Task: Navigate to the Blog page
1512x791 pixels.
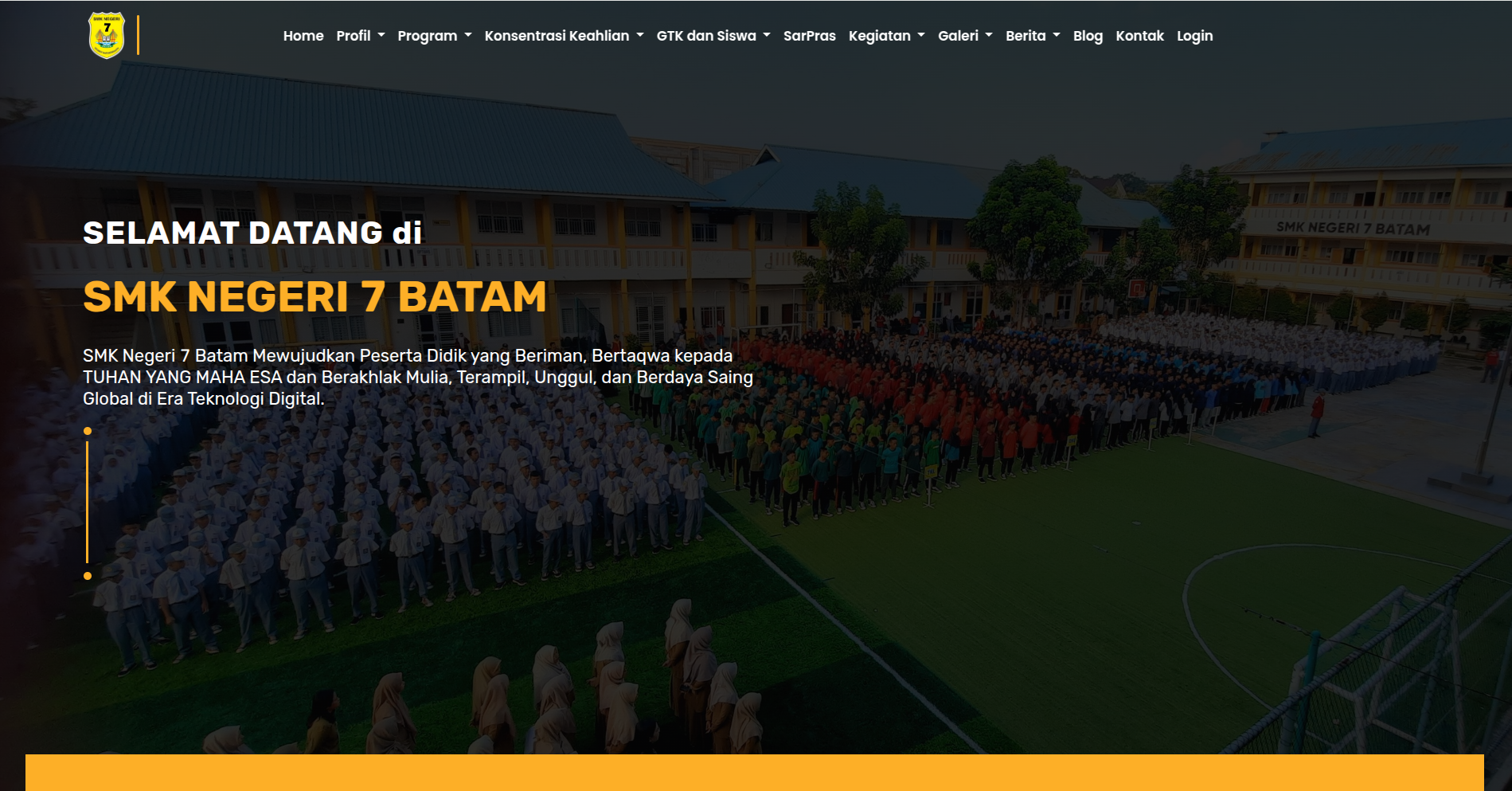Action: [x=1088, y=36]
